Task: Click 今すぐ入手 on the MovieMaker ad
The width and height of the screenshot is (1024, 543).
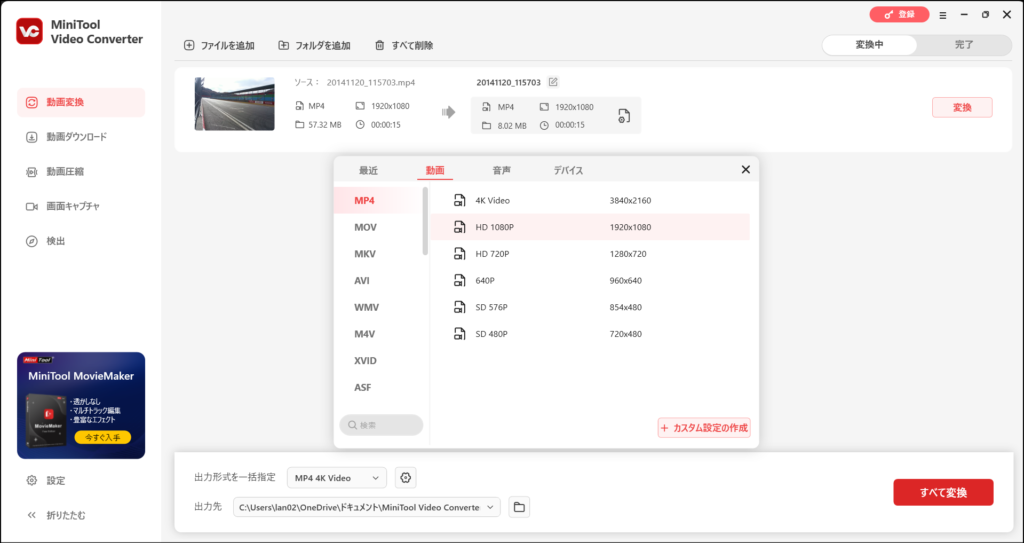Action: tap(103, 437)
